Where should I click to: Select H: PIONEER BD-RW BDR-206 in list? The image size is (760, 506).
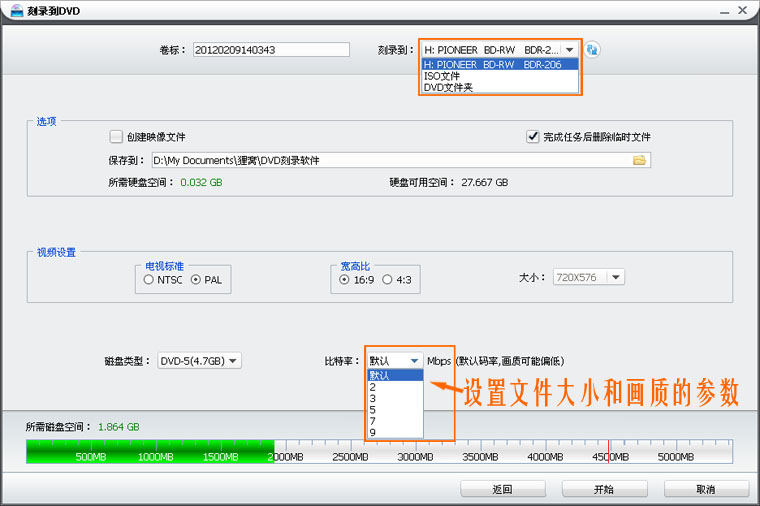pyautogui.click(x=500, y=64)
